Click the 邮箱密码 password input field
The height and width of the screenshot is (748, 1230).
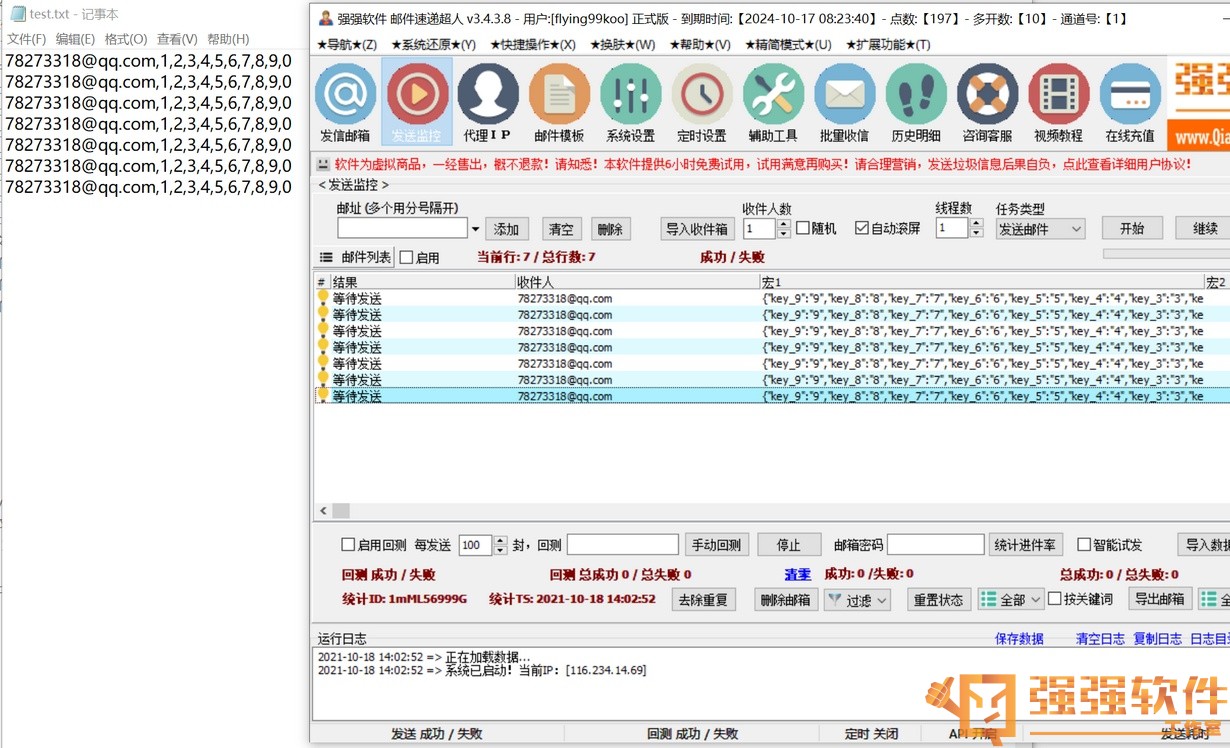pyautogui.click(x=936, y=545)
